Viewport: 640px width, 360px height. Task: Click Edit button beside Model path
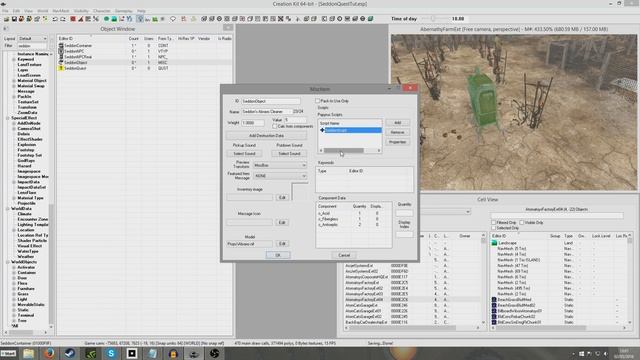coord(282,244)
